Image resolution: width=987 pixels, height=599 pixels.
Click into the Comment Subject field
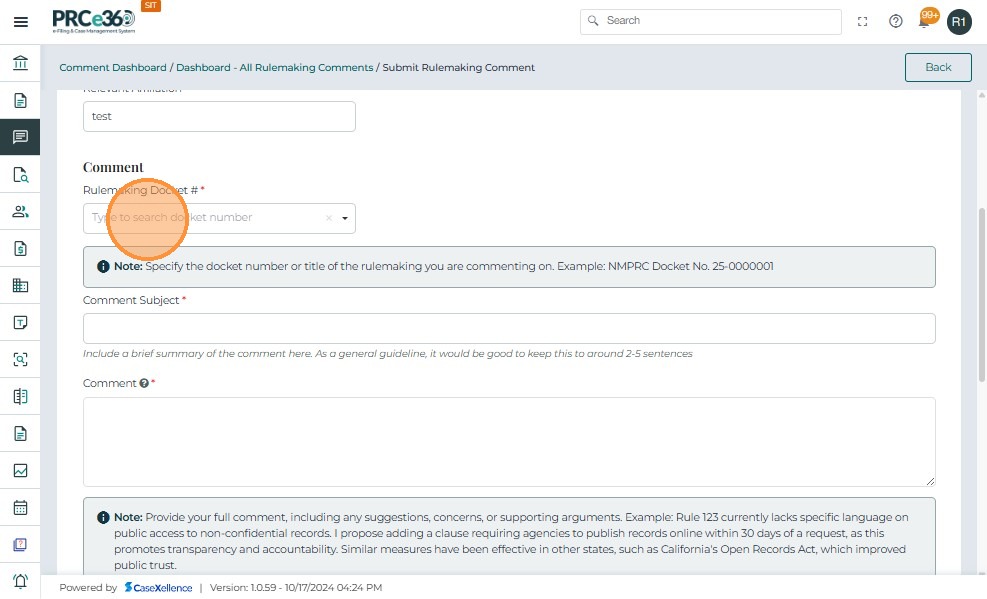click(x=509, y=329)
